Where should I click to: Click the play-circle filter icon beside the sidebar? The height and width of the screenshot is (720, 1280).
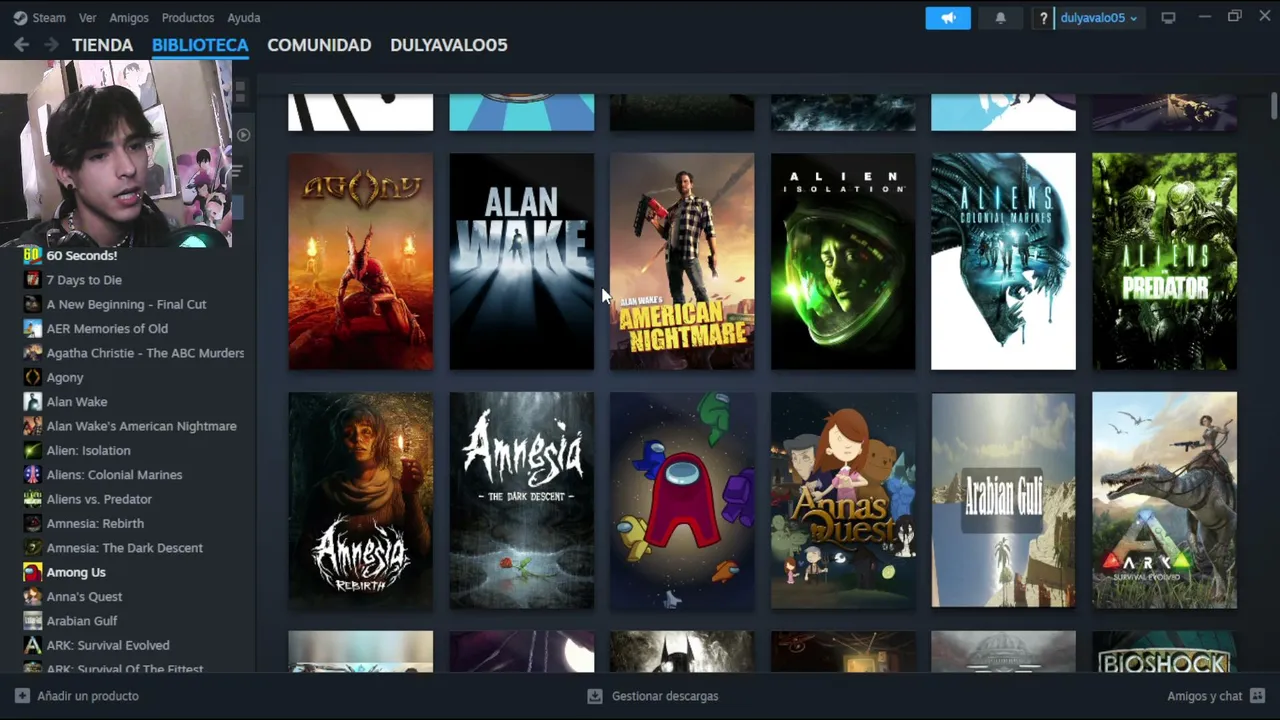tap(243, 135)
